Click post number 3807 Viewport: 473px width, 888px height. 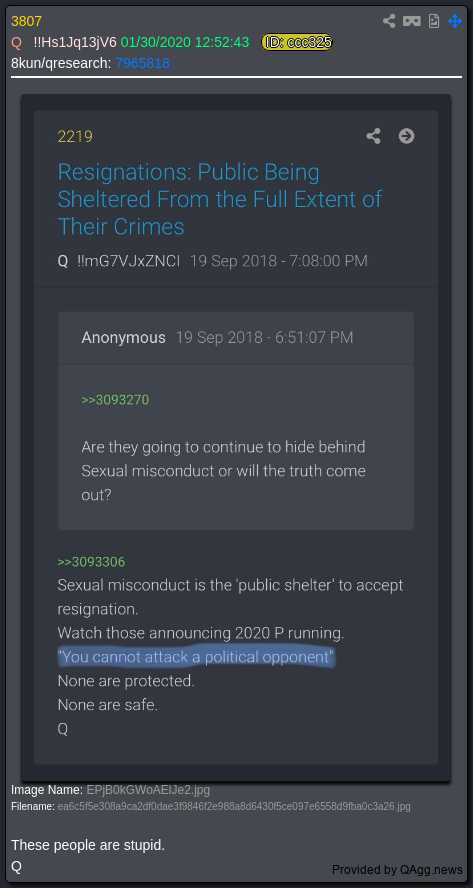[27, 21]
